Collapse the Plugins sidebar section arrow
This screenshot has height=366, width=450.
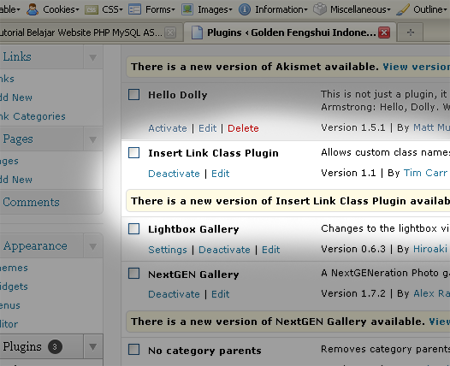(93, 347)
